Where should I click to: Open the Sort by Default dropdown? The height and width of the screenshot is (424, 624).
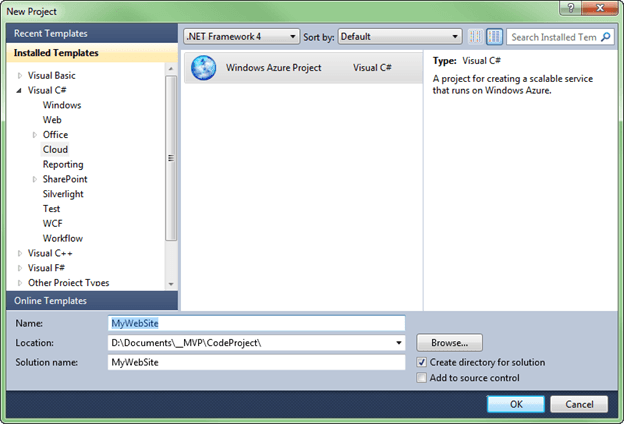[398, 37]
